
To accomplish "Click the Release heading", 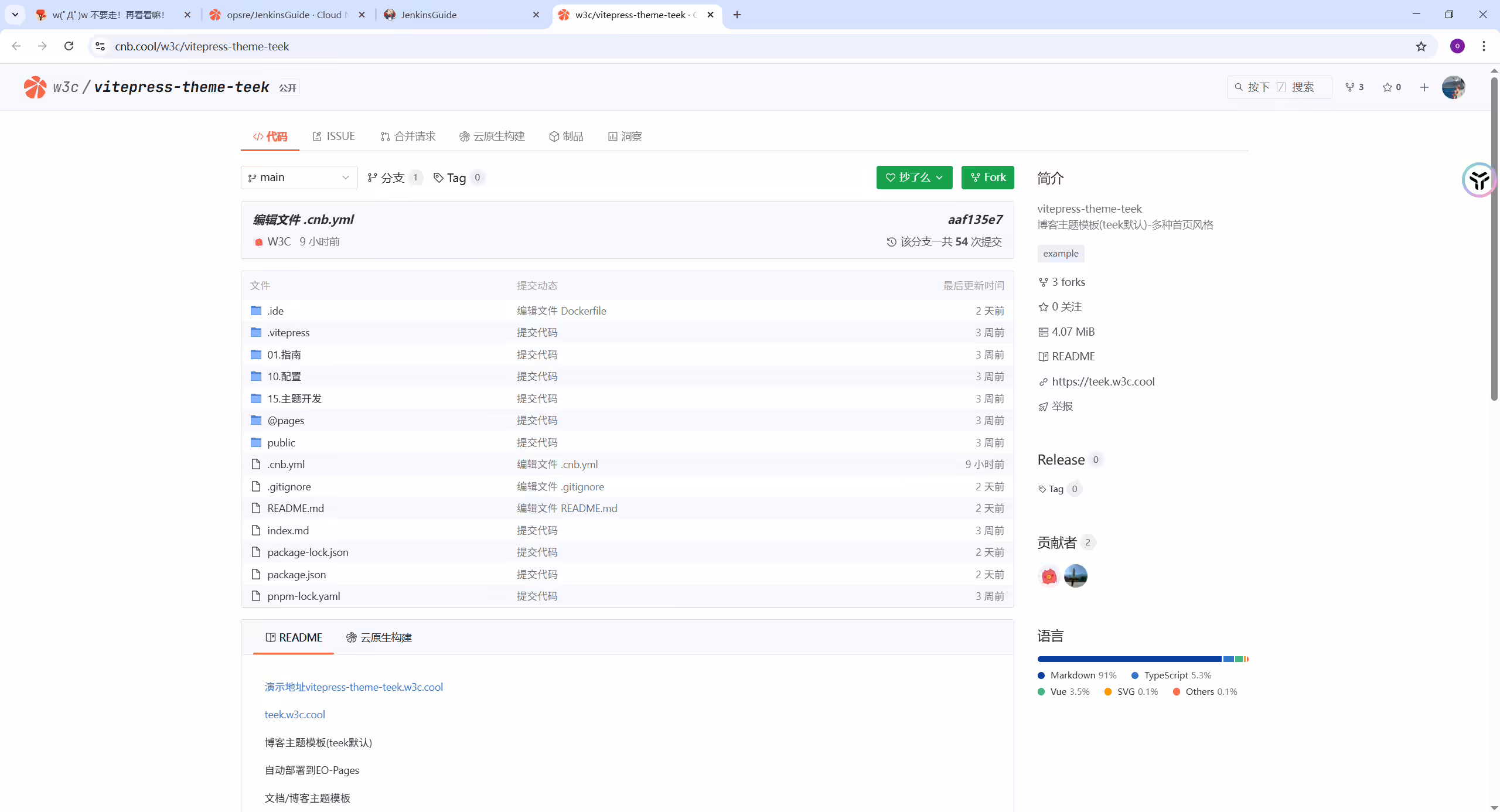I will (1061, 460).
